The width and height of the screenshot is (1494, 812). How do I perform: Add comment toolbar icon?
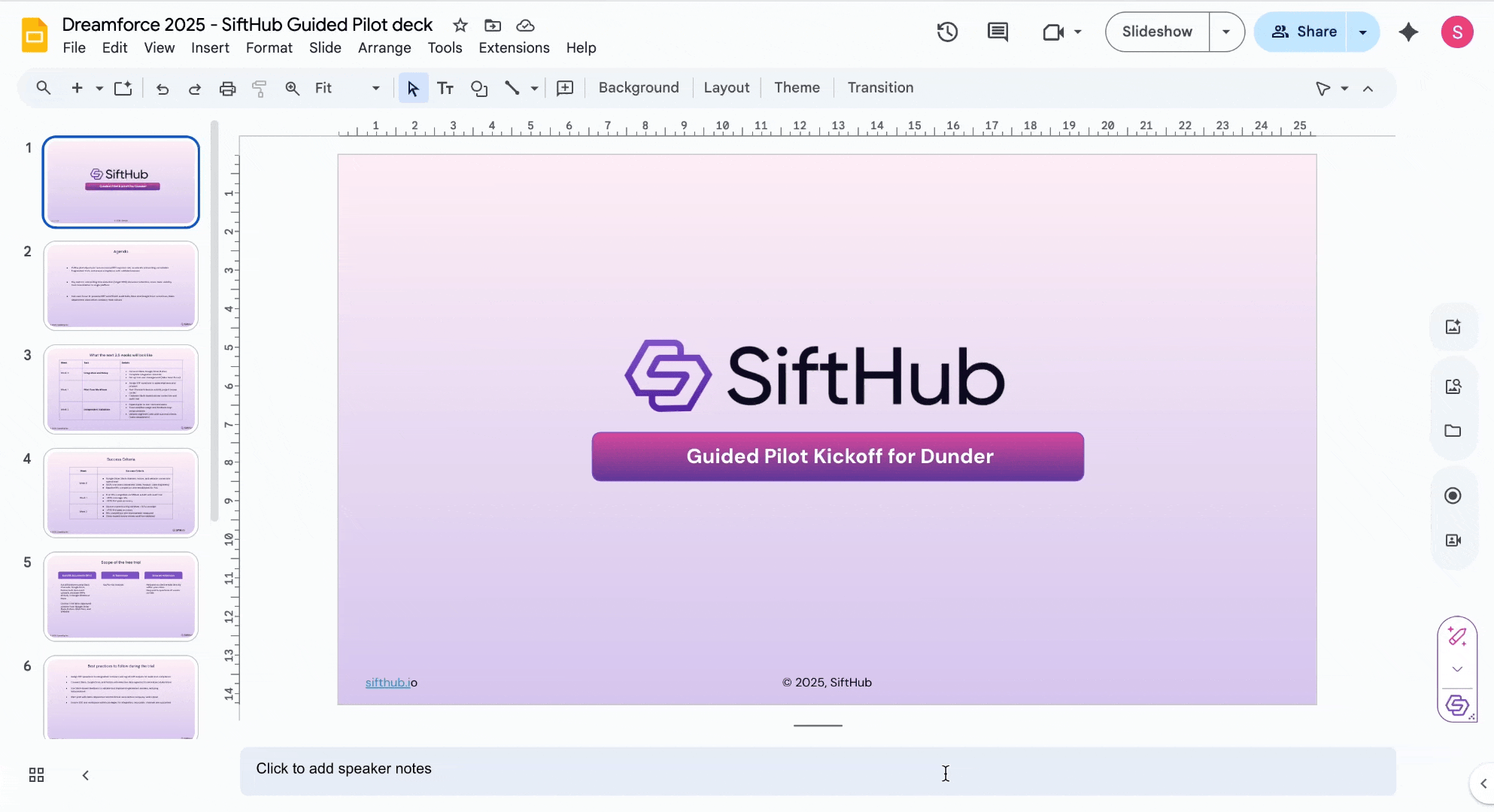tap(565, 88)
